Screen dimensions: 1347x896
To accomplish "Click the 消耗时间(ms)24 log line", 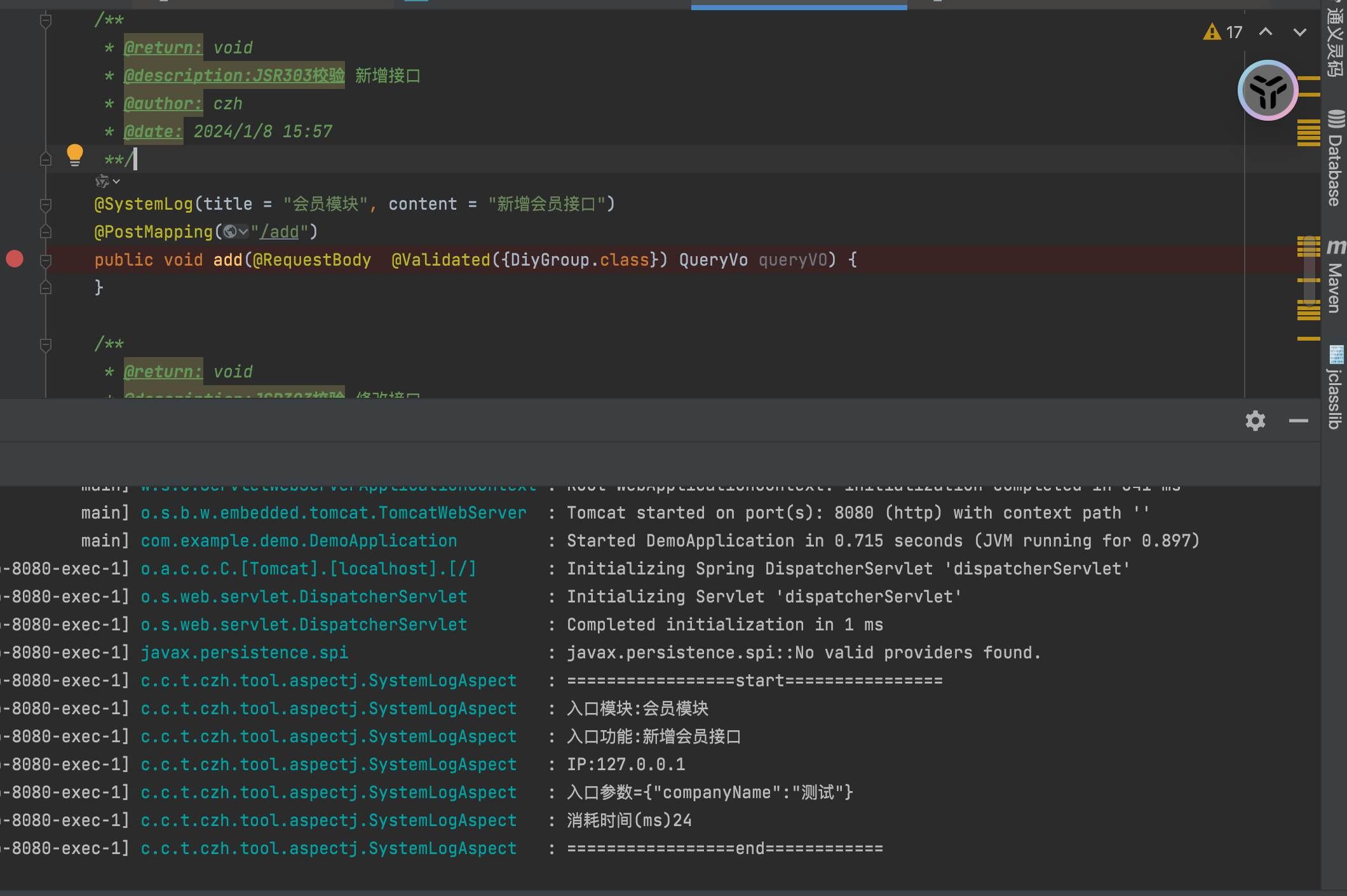I will coord(629,820).
